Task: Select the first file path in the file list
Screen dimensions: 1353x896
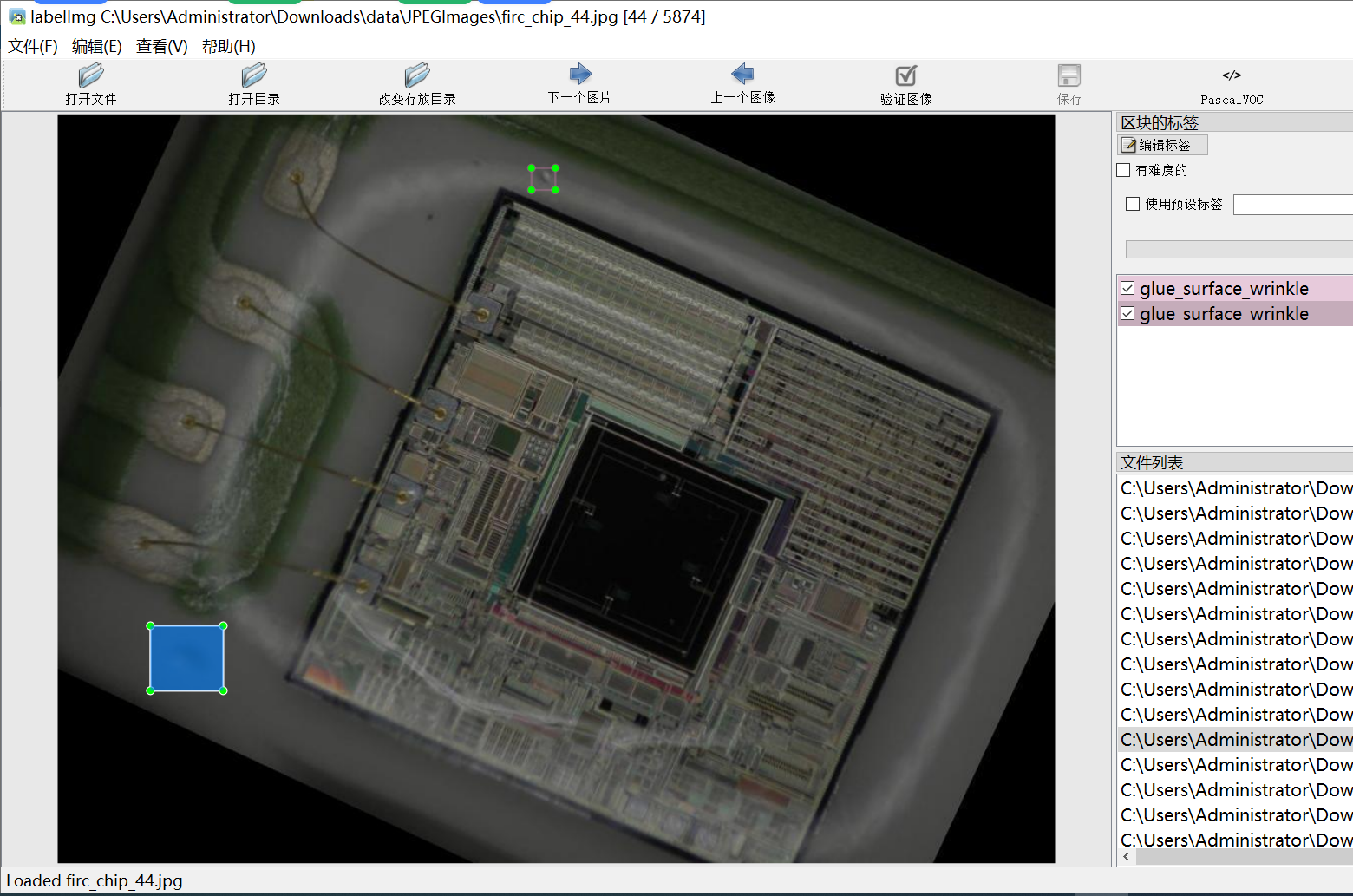Action: (1235, 487)
